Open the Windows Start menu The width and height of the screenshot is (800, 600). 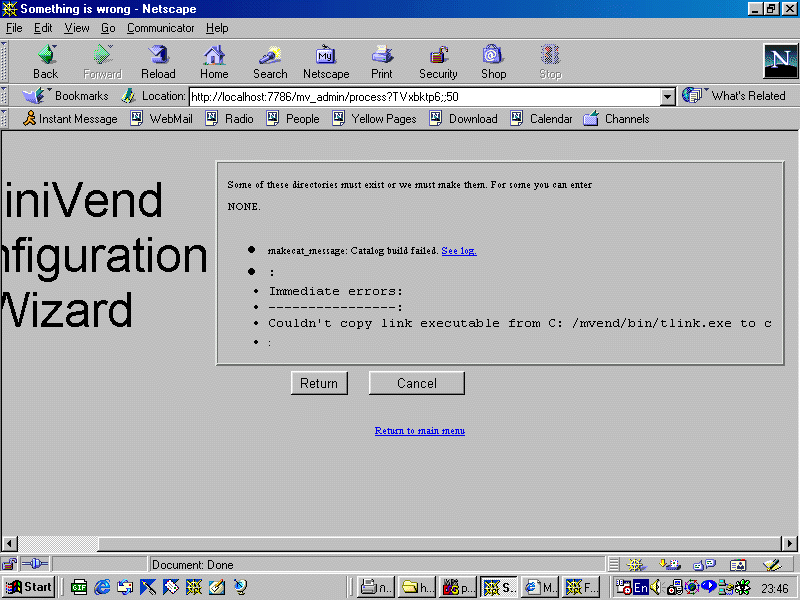[x=29, y=587]
